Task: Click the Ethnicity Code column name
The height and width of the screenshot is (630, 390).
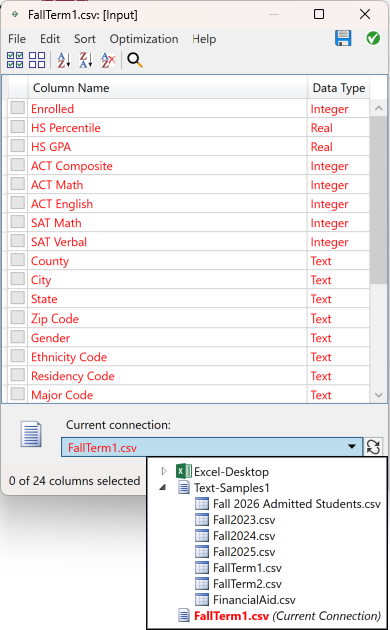Action: [69, 357]
